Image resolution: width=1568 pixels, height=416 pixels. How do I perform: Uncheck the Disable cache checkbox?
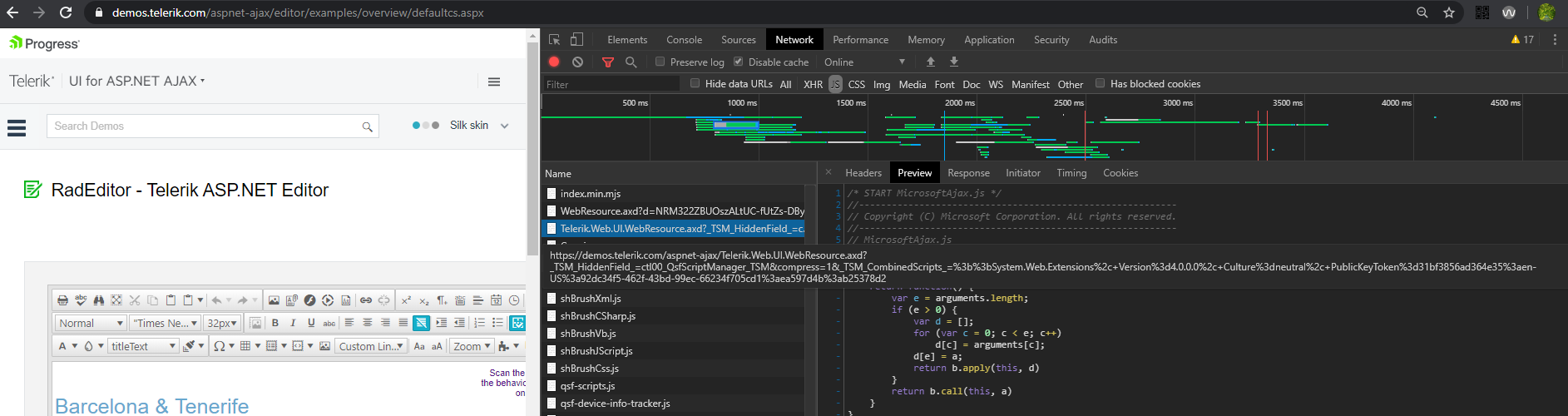point(738,62)
